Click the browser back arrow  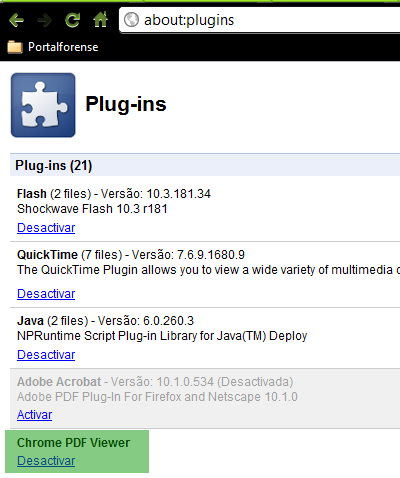pyautogui.click(x=16, y=20)
